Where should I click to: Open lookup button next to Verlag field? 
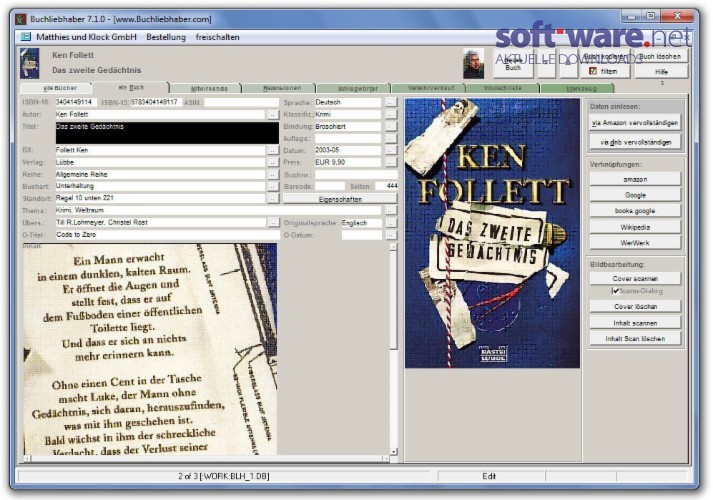pos(272,162)
